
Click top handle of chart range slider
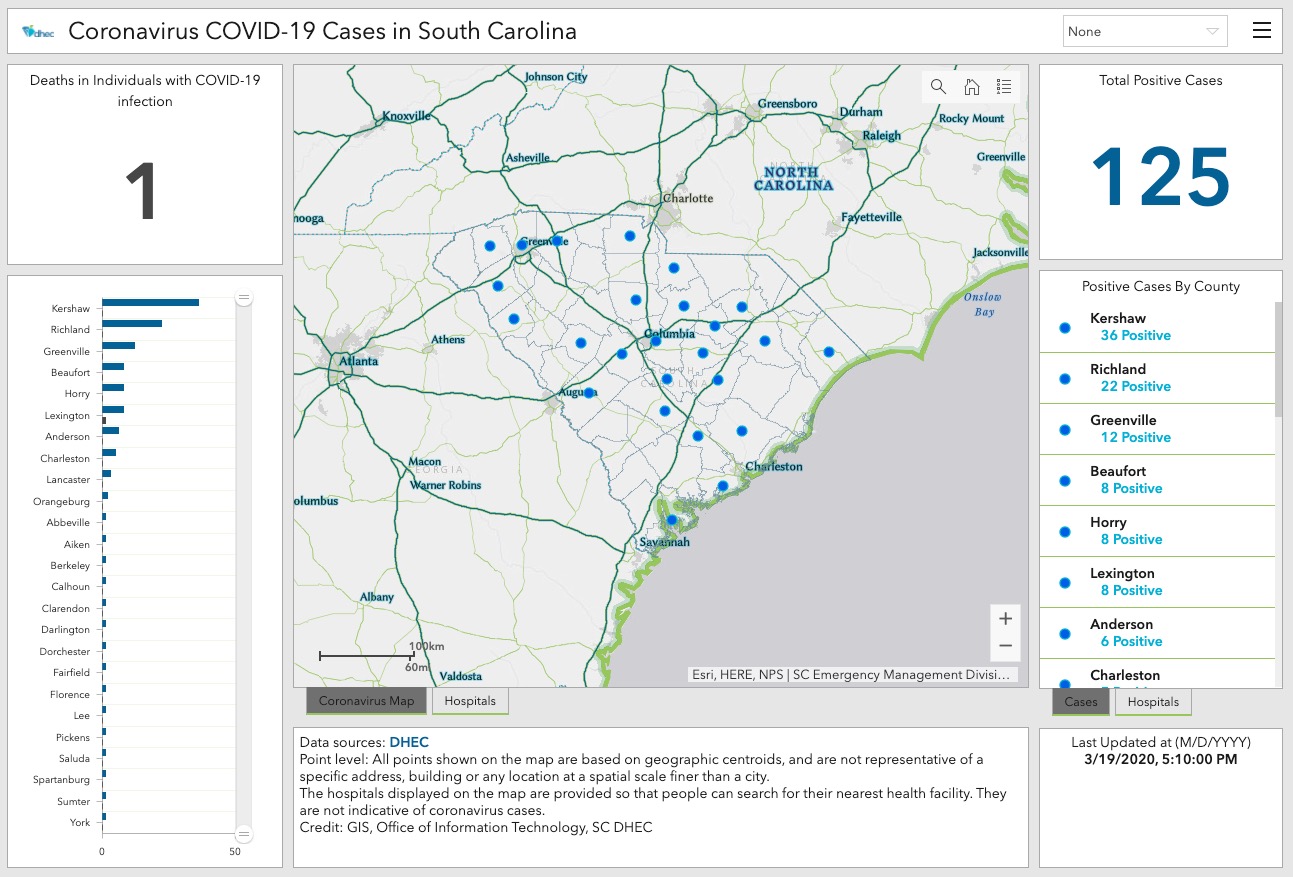(x=243, y=298)
